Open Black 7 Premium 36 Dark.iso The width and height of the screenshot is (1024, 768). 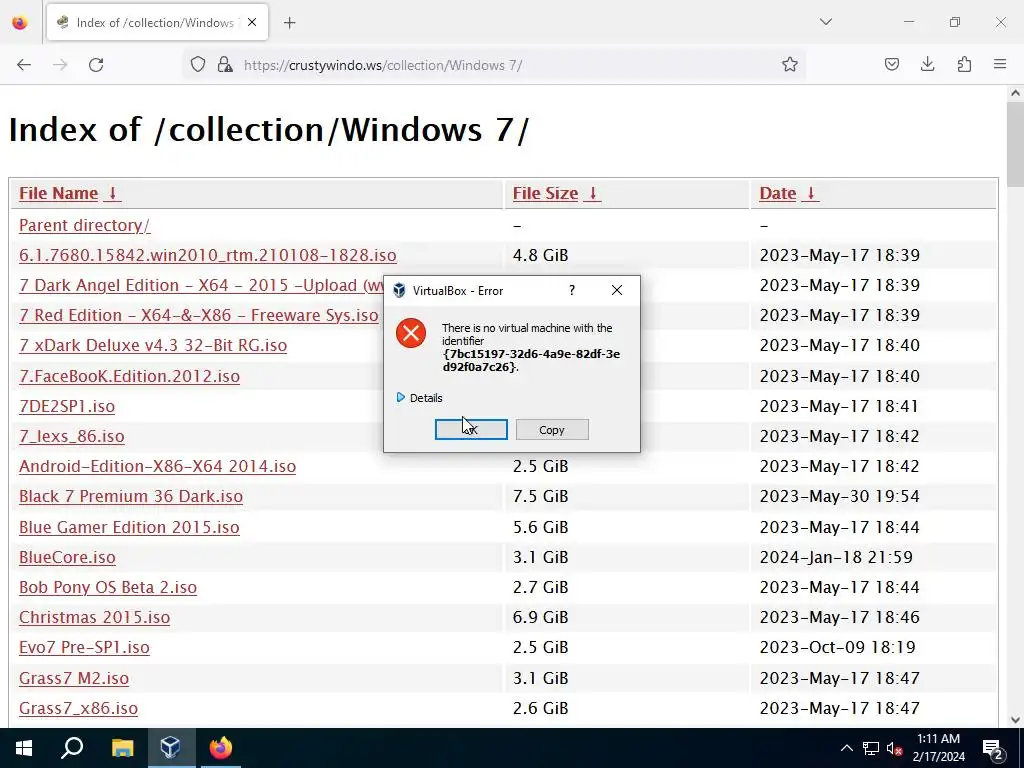coord(131,496)
